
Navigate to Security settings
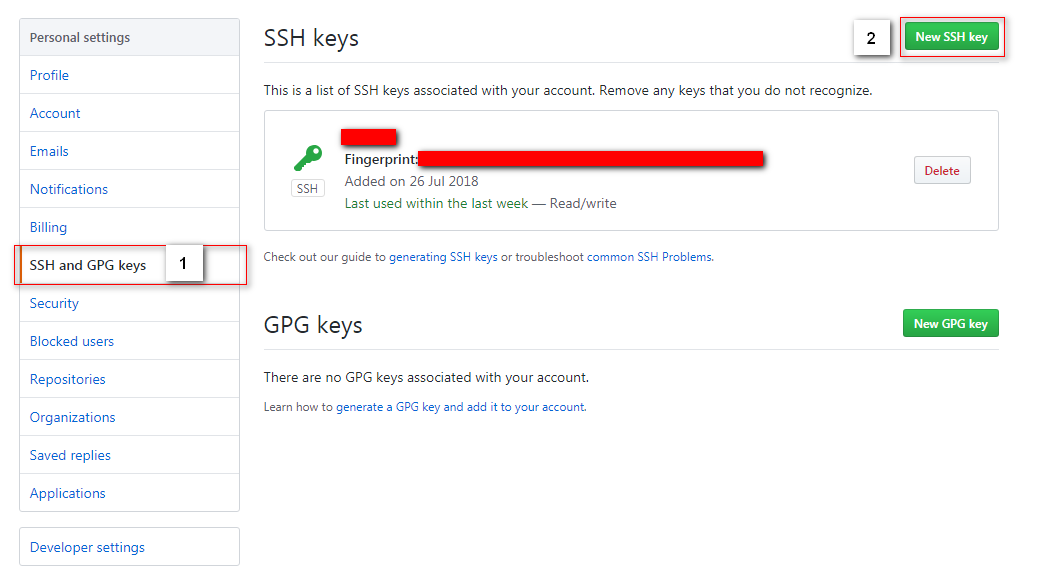click(54, 303)
